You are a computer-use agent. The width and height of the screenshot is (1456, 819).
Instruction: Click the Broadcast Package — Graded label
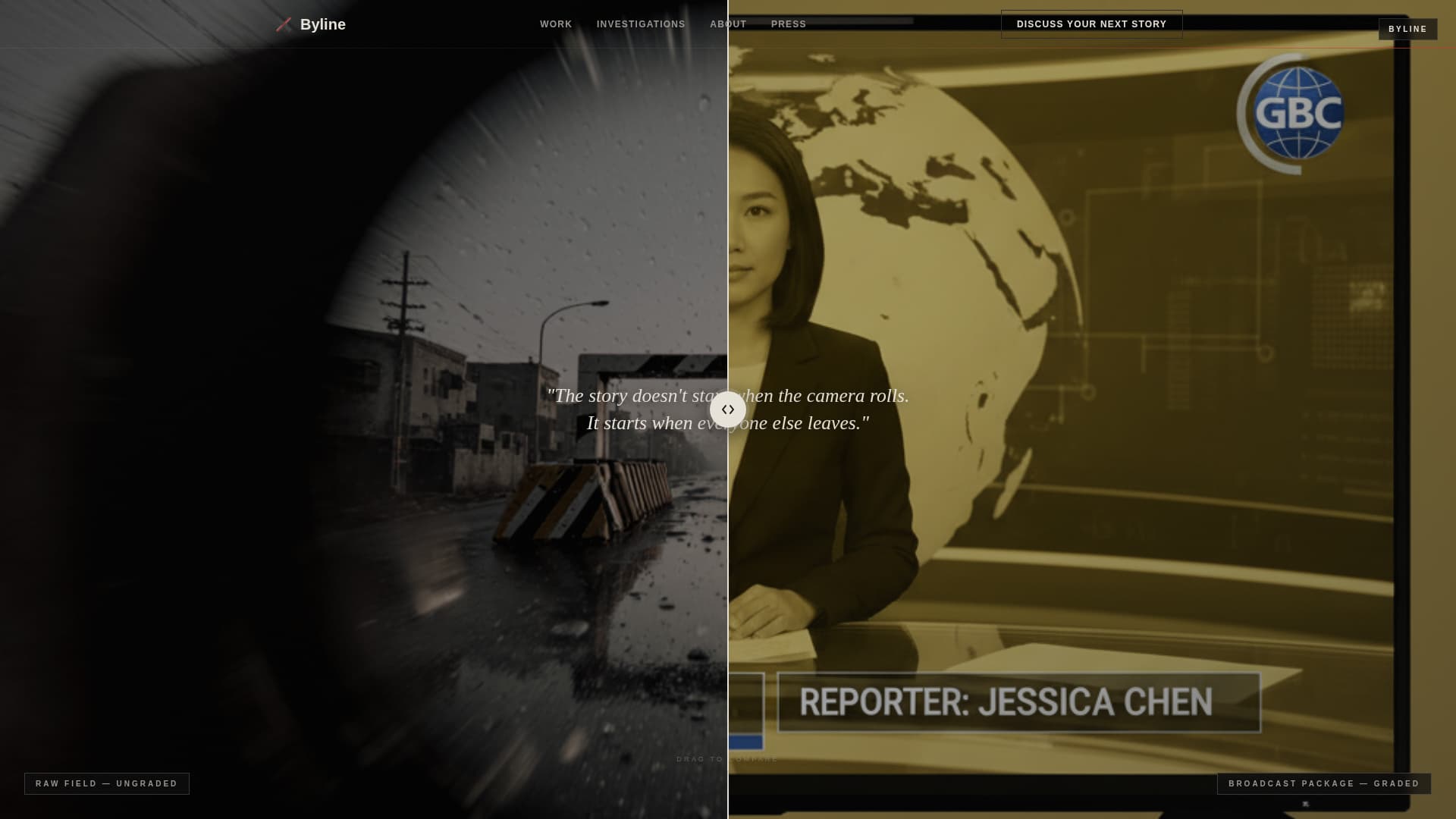[x=1324, y=783]
